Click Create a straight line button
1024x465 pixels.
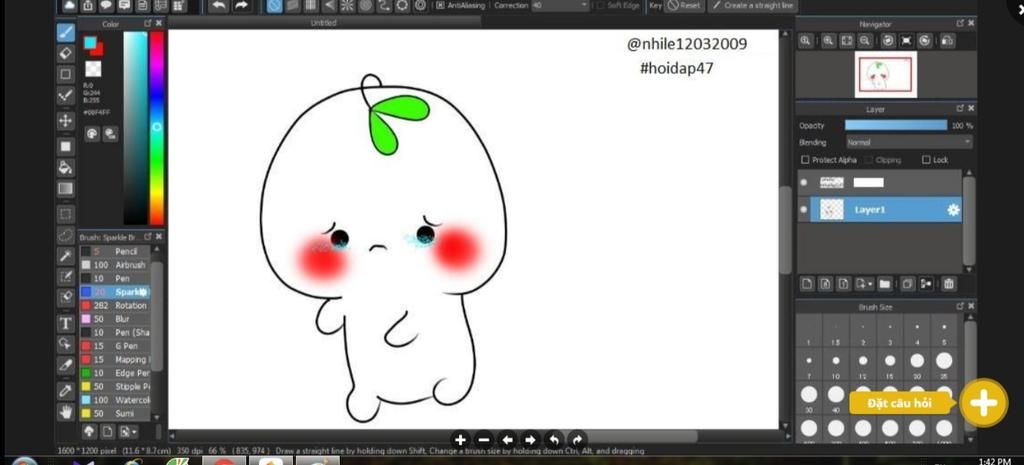click(752, 5)
